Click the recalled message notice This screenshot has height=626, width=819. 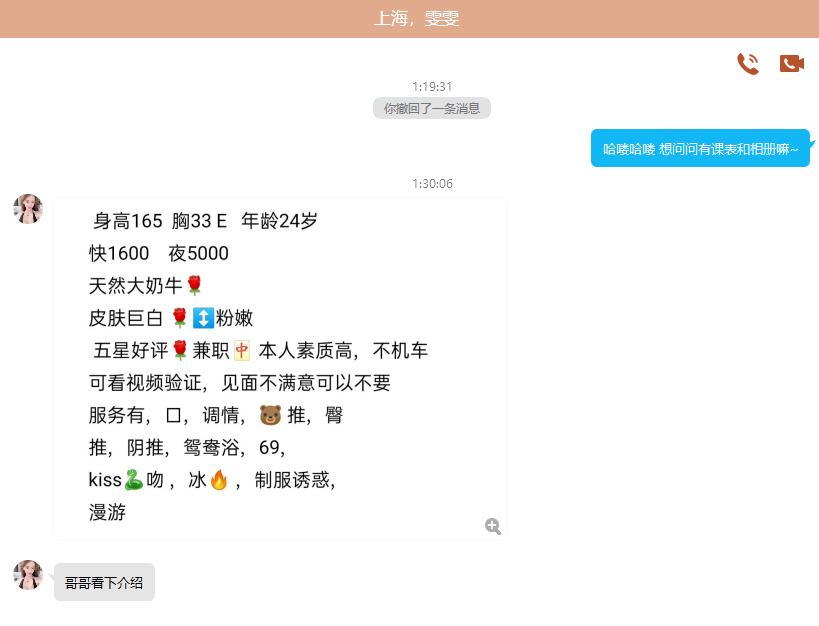pos(432,108)
